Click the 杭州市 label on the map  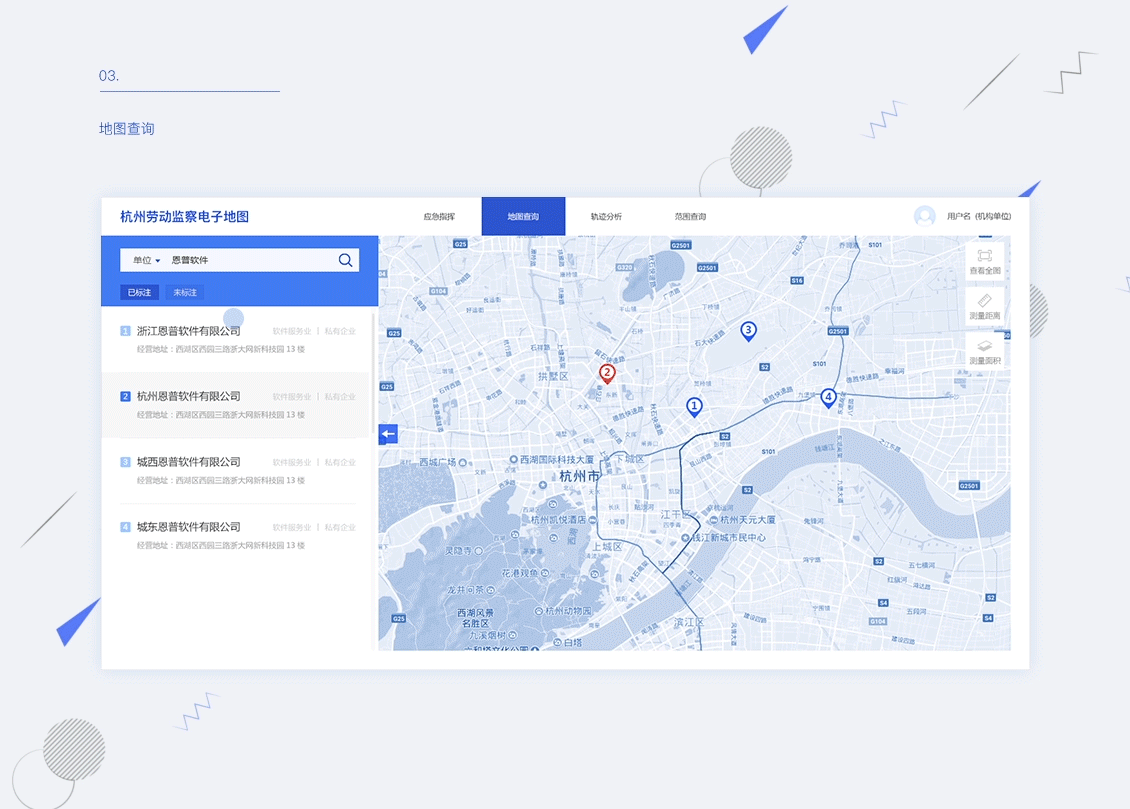(x=579, y=476)
